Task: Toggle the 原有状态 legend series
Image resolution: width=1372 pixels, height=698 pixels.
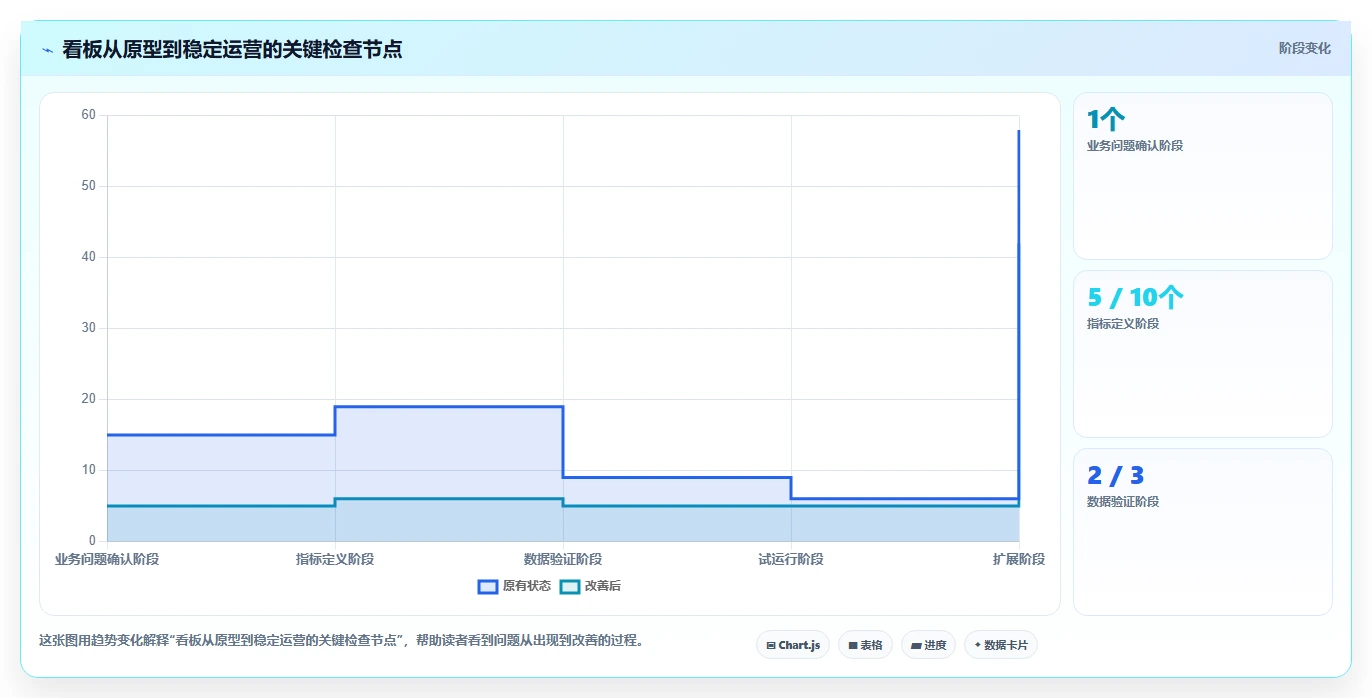Action: coord(515,586)
